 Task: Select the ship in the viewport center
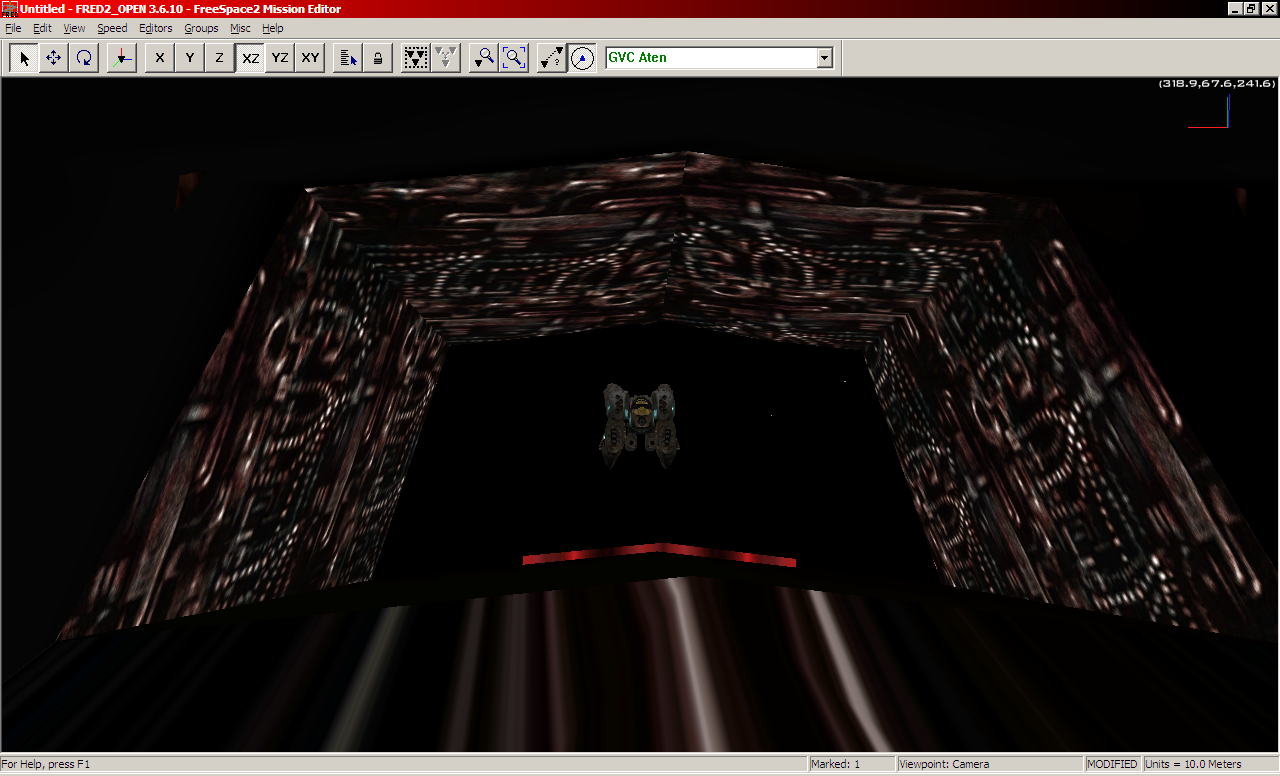pos(641,425)
